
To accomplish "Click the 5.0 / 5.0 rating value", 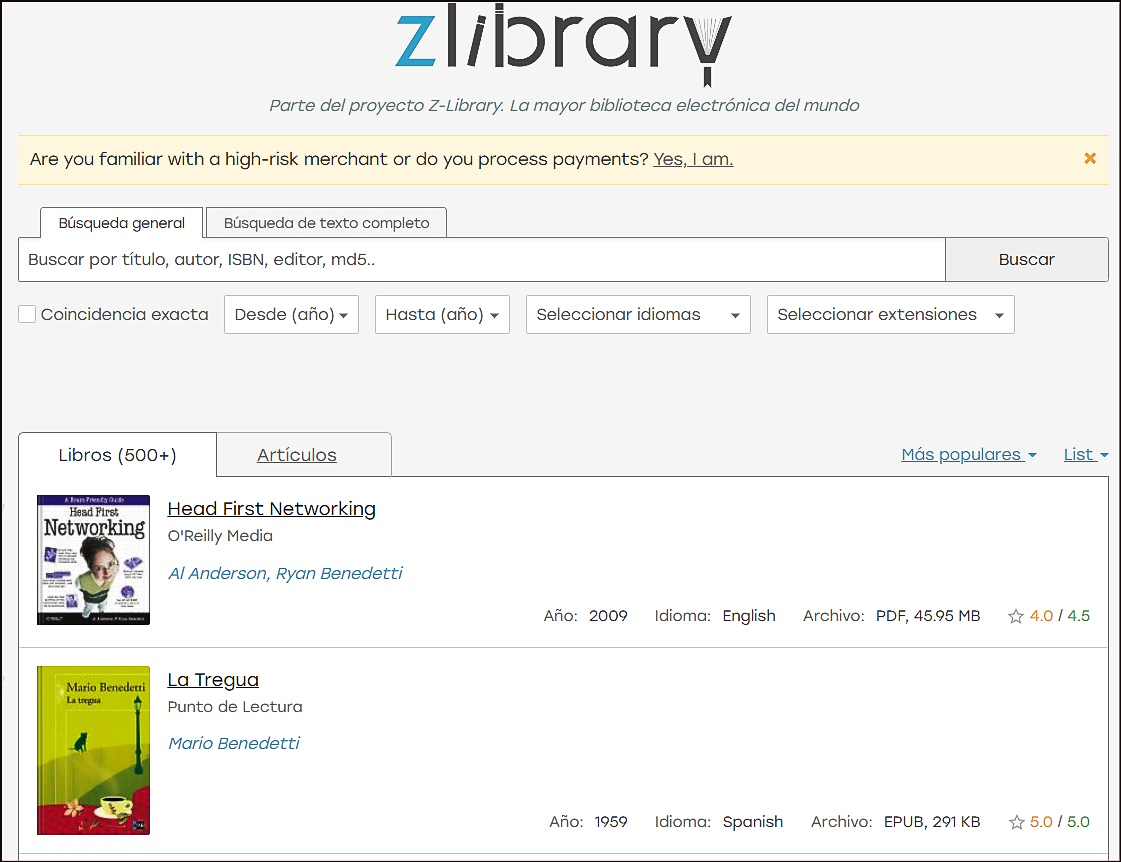I will [x=1060, y=822].
